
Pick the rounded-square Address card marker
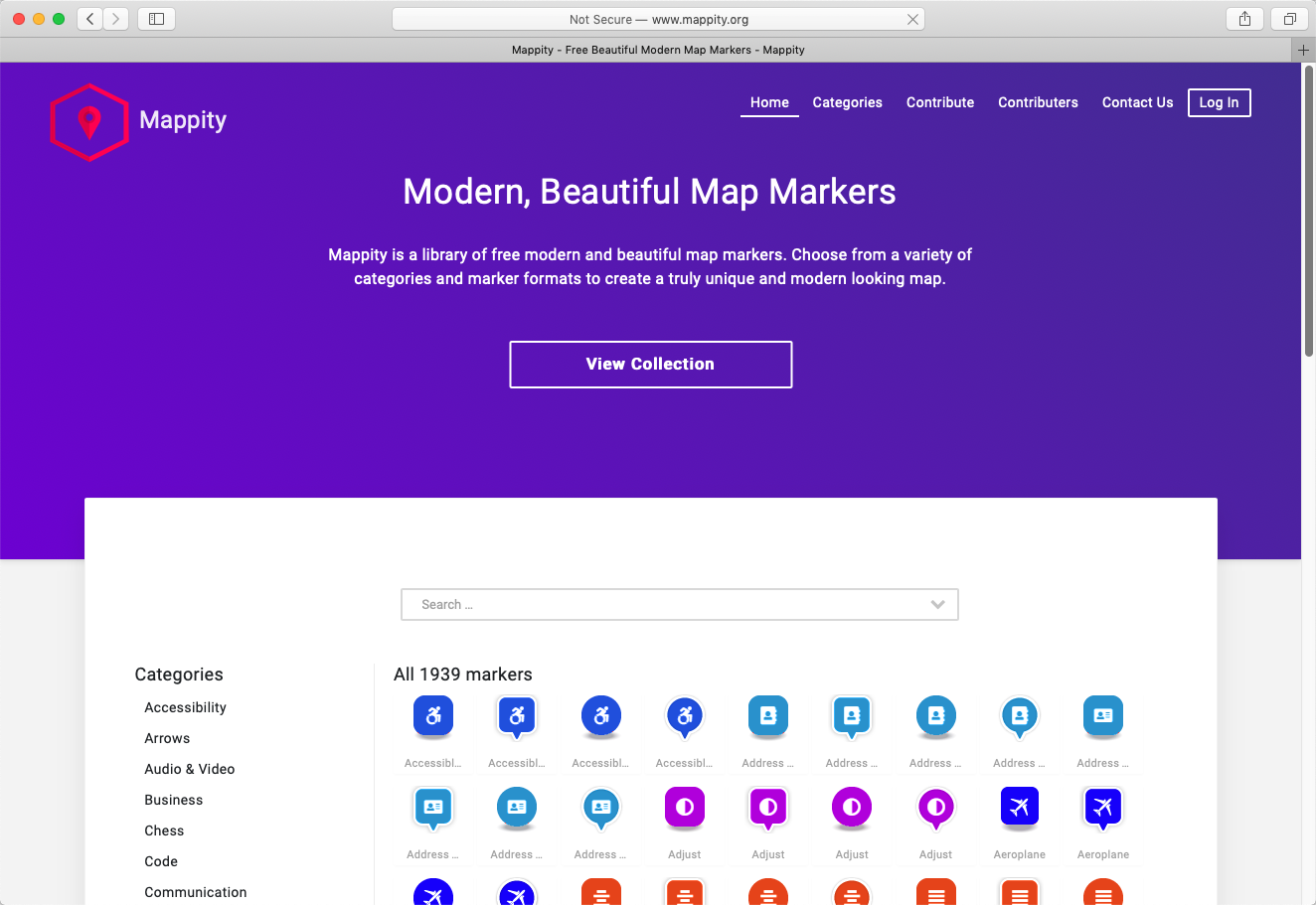[1102, 716]
